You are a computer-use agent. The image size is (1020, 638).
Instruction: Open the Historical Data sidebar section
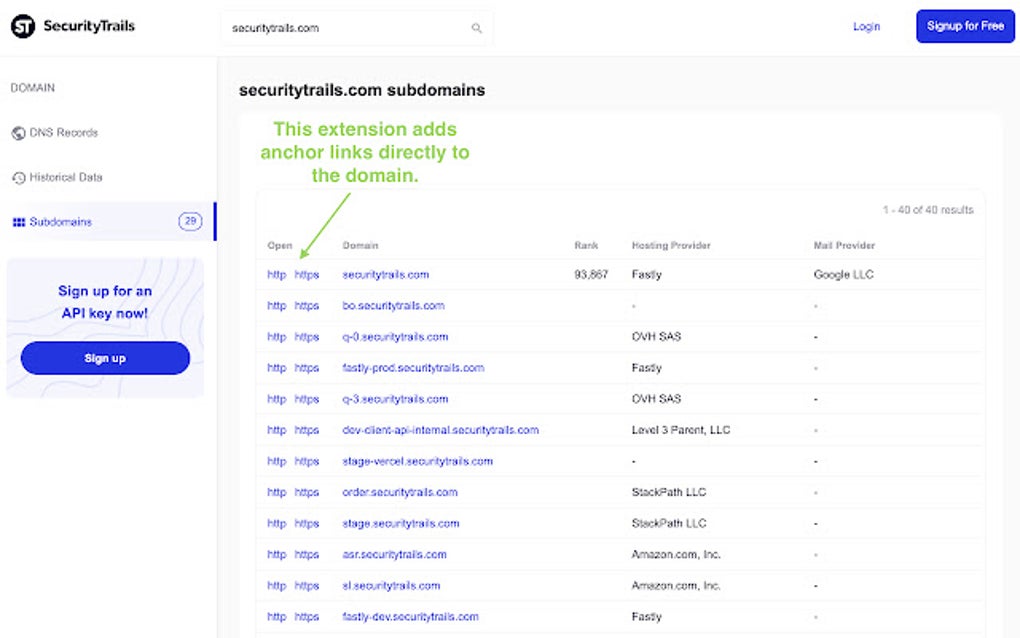pyautogui.click(x=66, y=177)
